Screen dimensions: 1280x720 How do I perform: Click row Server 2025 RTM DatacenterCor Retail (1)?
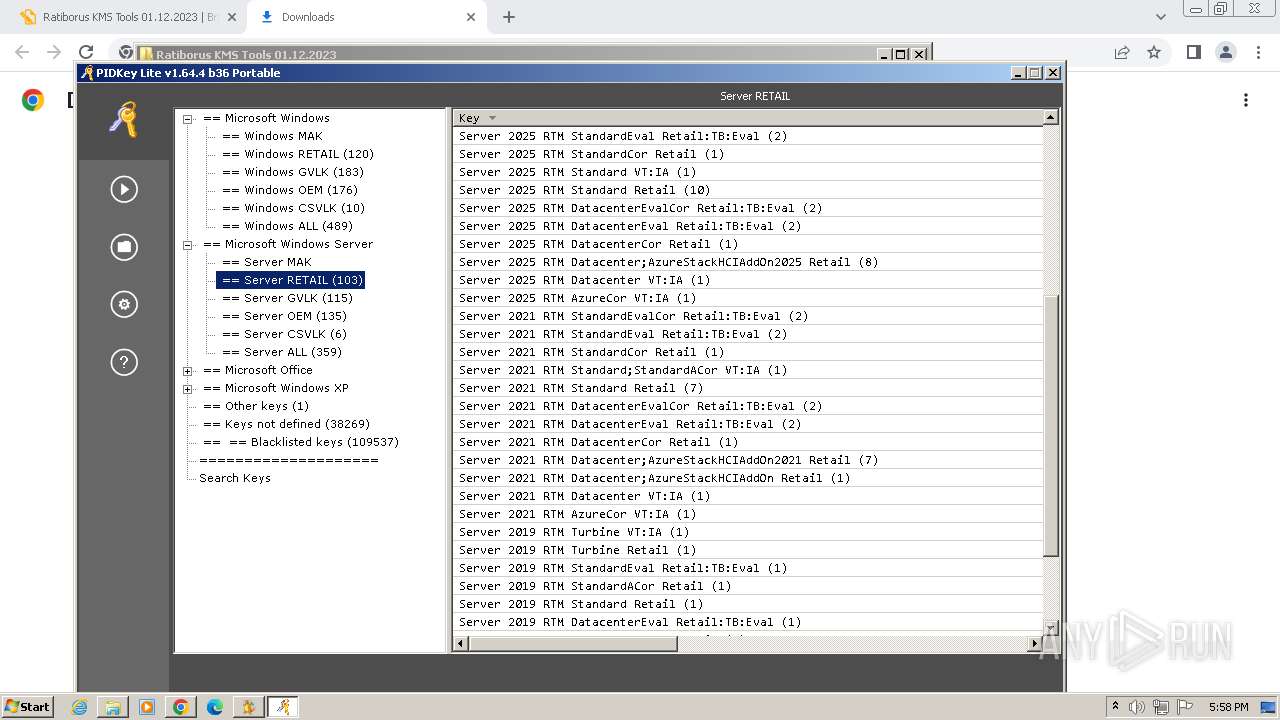pos(748,244)
